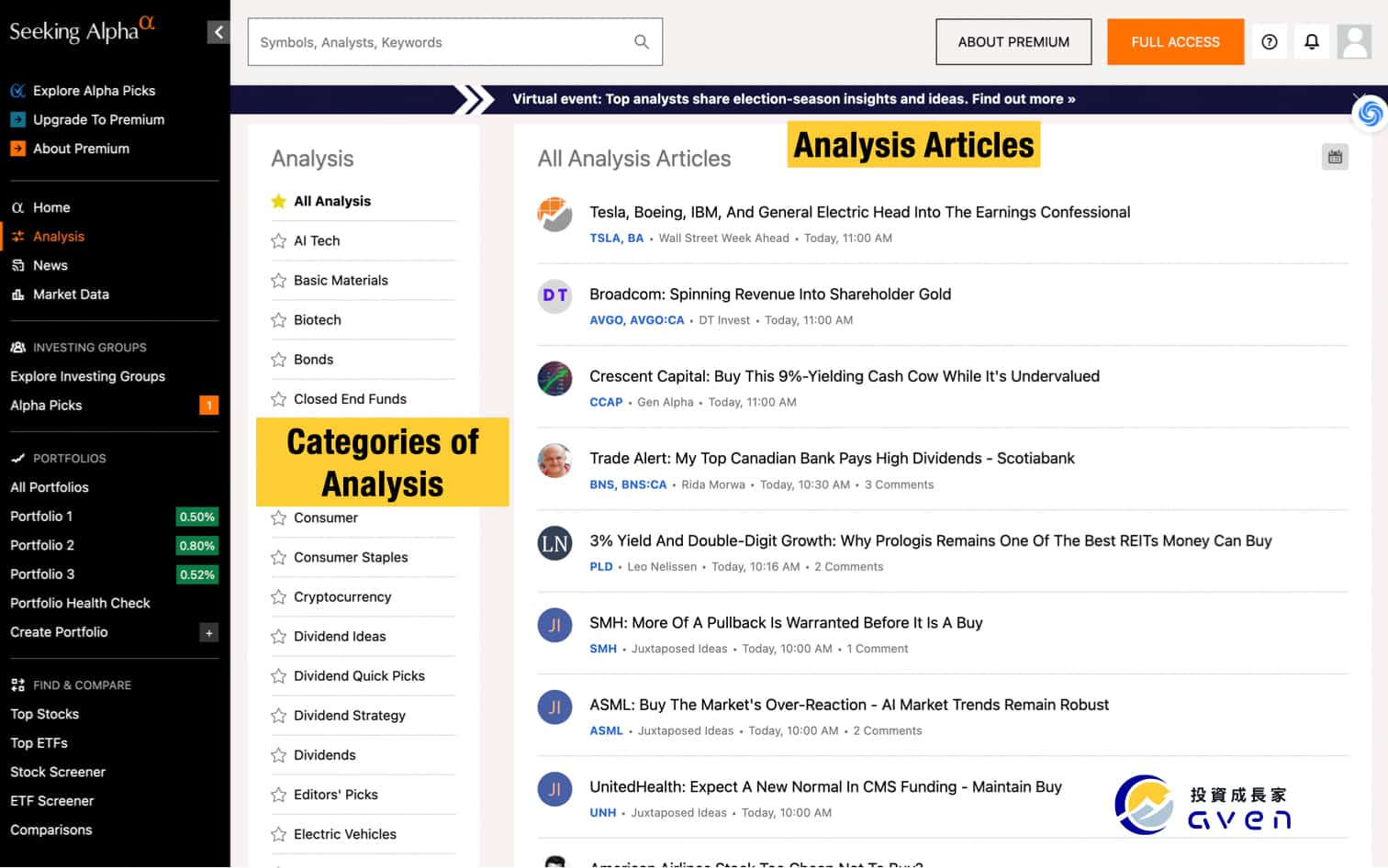Screen dimensions: 1388x868
Task: Open Tesla, Boeing, IBM earnings article
Action: [x=859, y=212]
